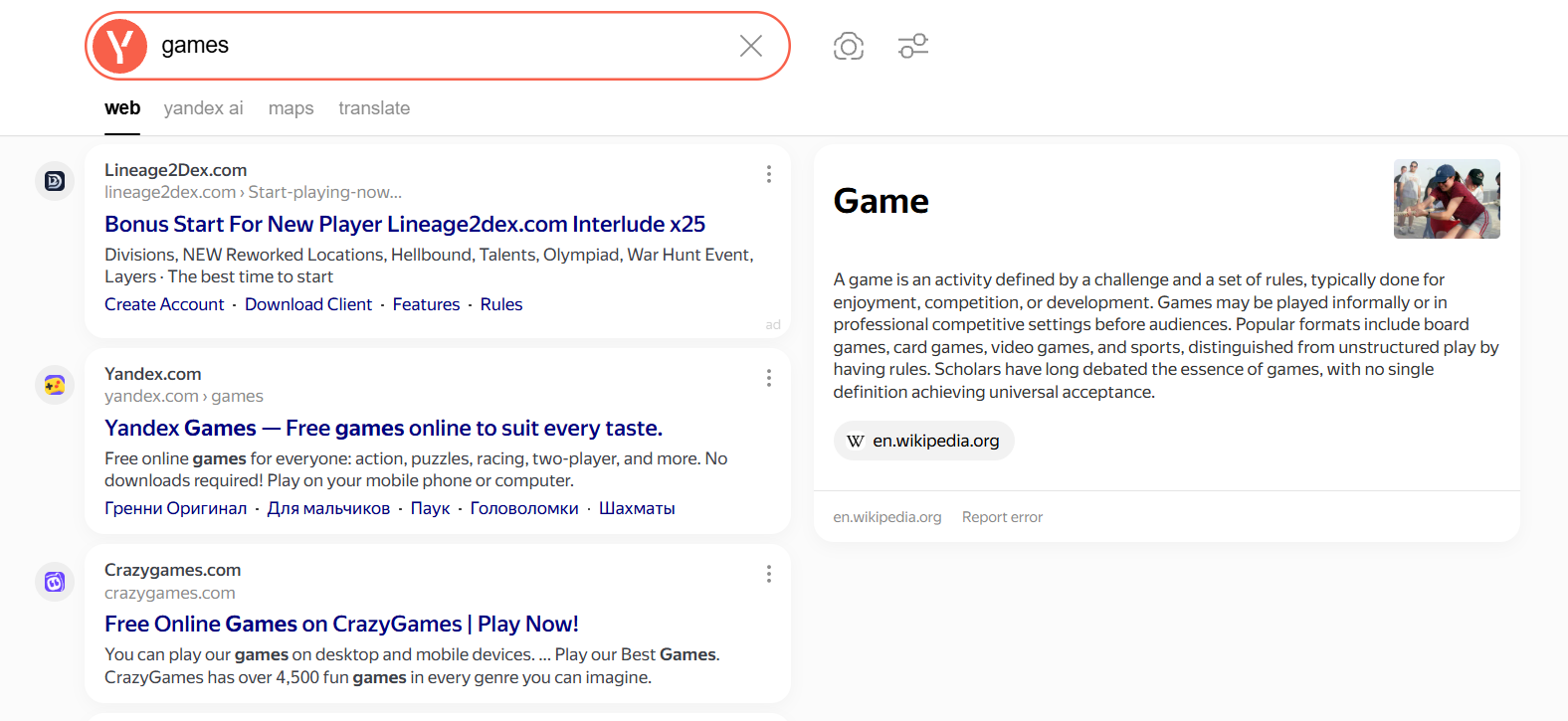Open 'Free Online Games on CrazyGames' result
1568x721 pixels.
[x=341, y=624]
